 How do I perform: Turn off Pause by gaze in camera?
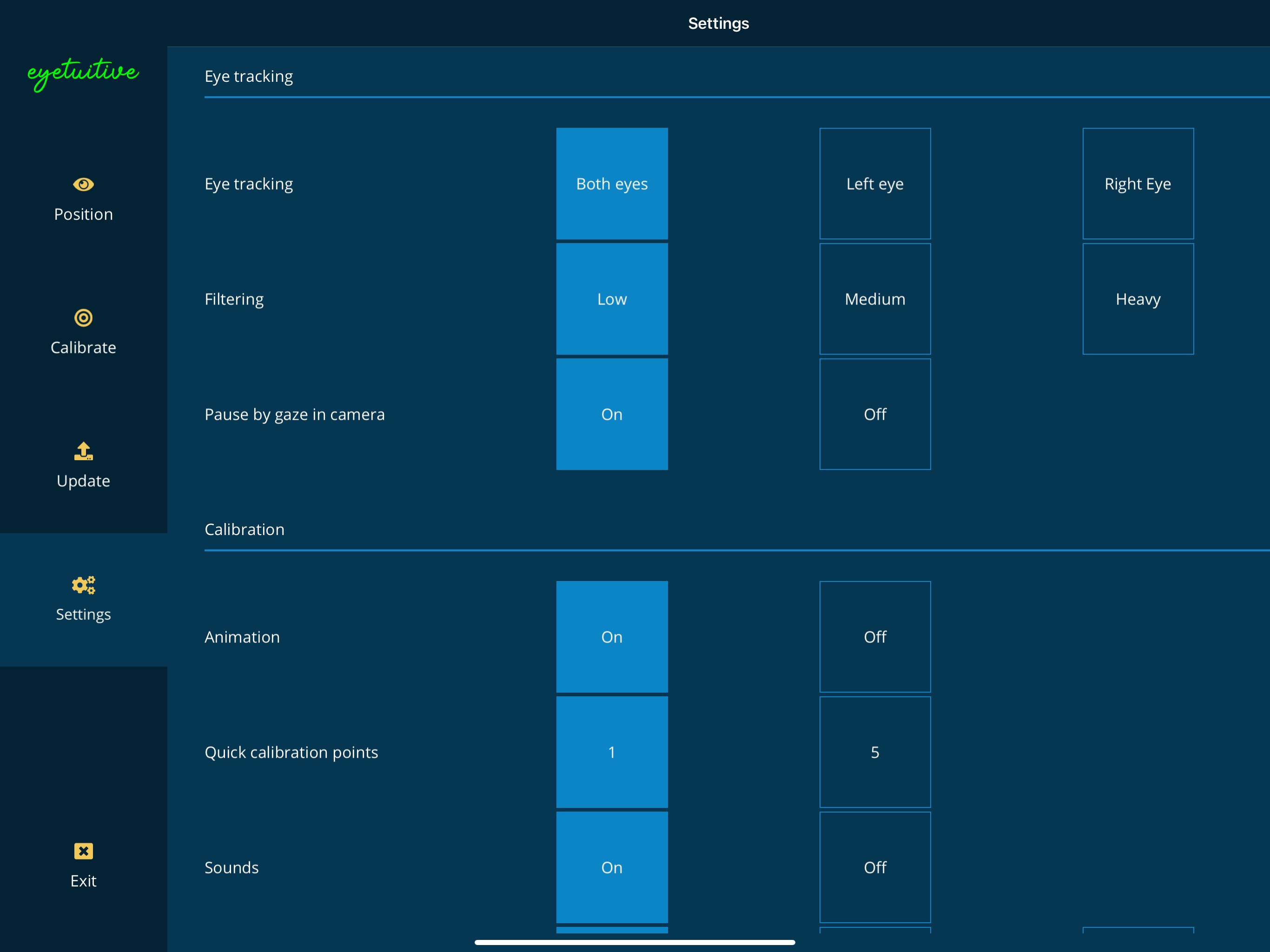tap(874, 414)
